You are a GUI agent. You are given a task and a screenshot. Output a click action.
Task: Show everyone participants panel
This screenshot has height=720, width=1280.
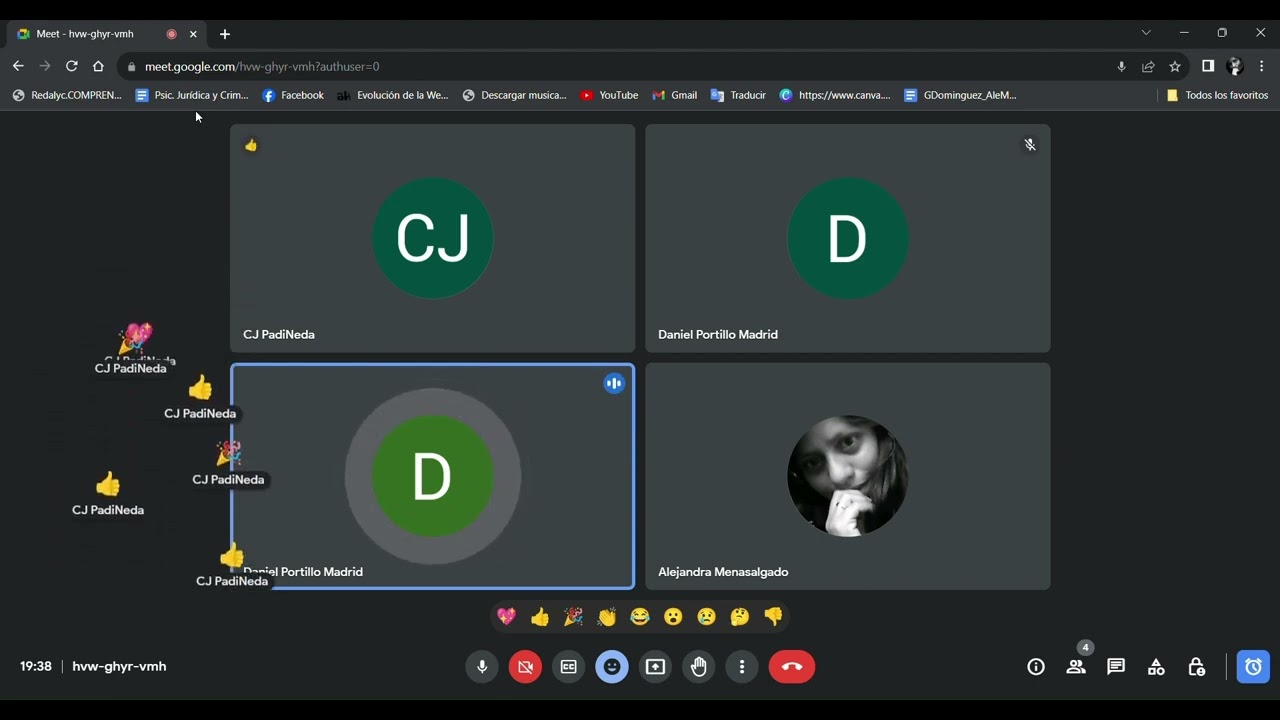click(x=1076, y=667)
